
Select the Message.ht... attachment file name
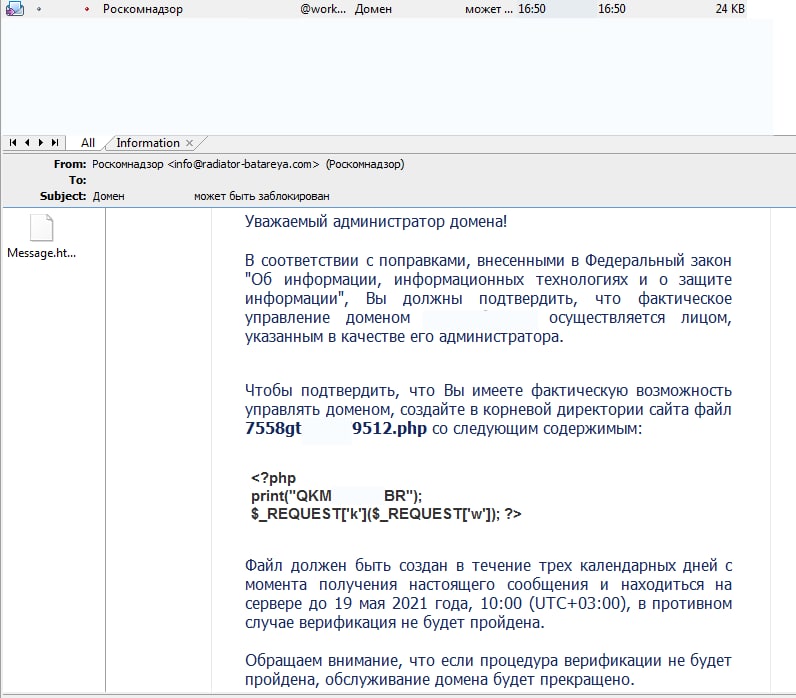pos(42,253)
